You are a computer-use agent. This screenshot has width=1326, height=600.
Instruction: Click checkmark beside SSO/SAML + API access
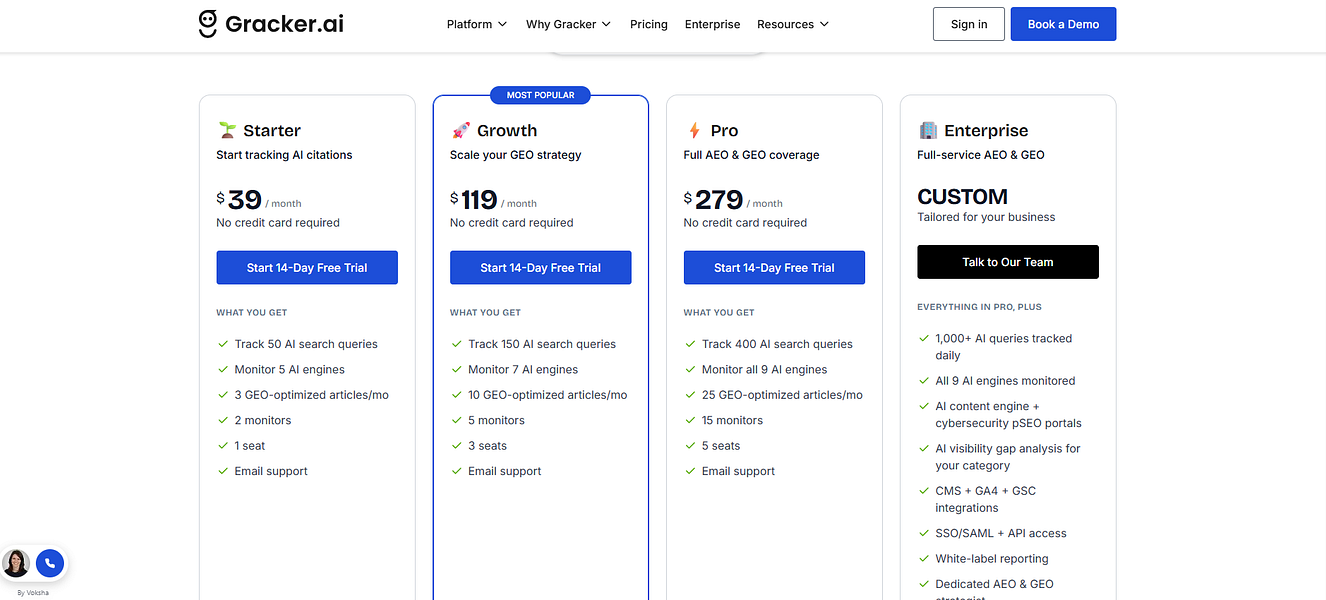pos(925,533)
